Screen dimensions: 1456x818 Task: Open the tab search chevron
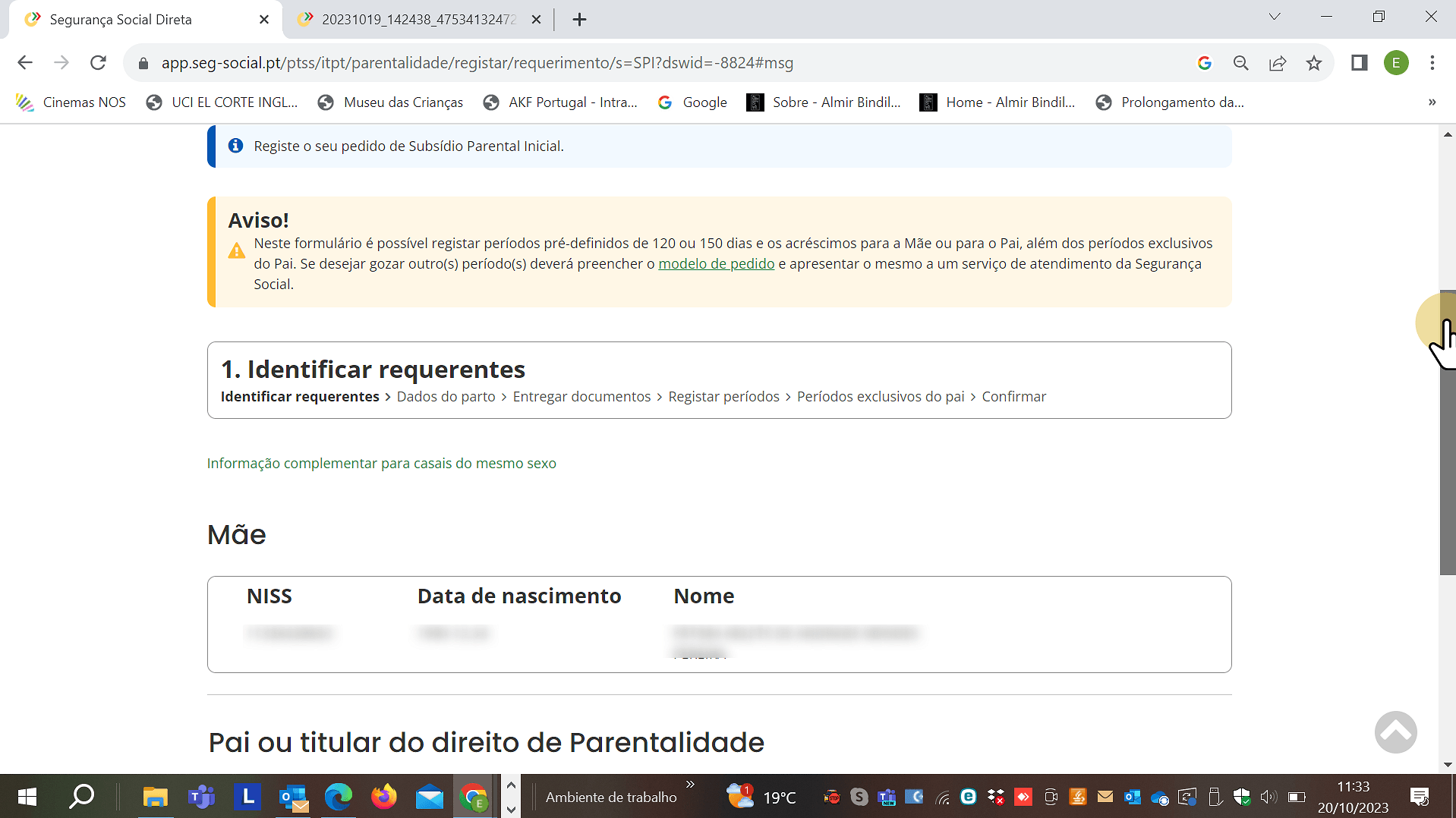click(1275, 17)
